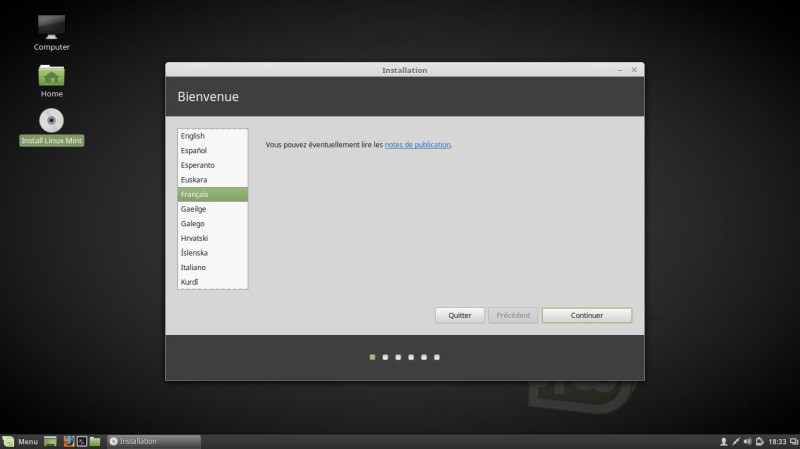The image size is (800, 449).
Task: Select Íslenska in the language list
Action: [x=213, y=253]
